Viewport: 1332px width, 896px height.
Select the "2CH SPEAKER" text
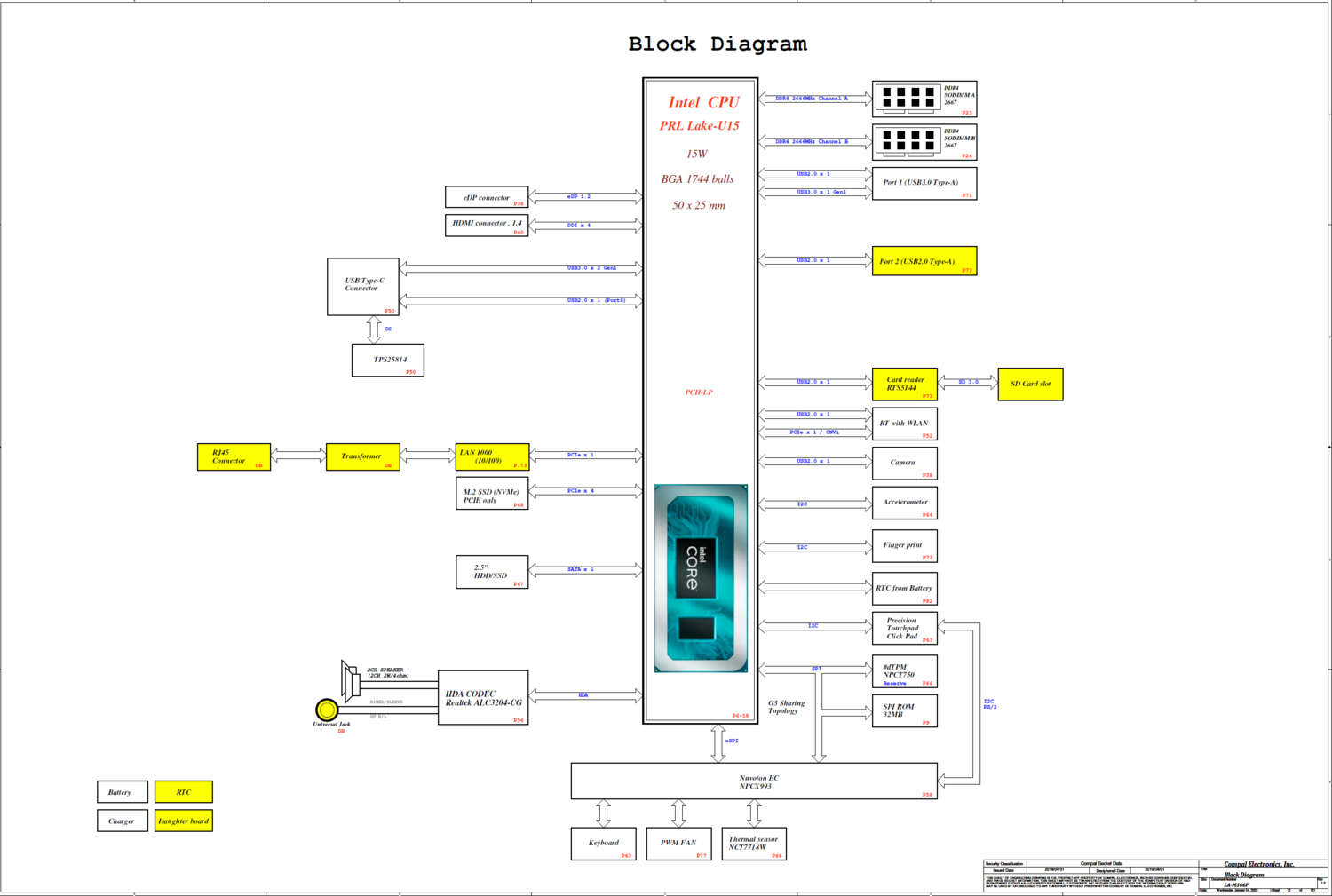coord(385,670)
